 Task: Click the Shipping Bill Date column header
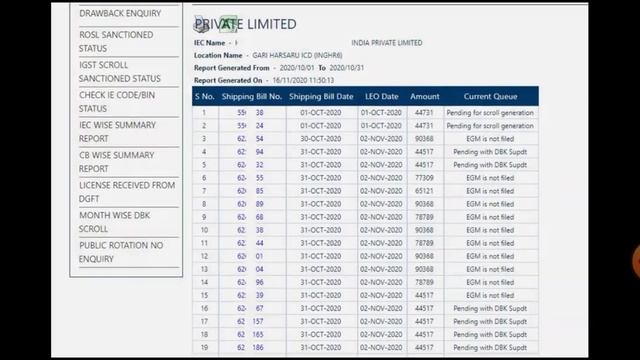321,97
